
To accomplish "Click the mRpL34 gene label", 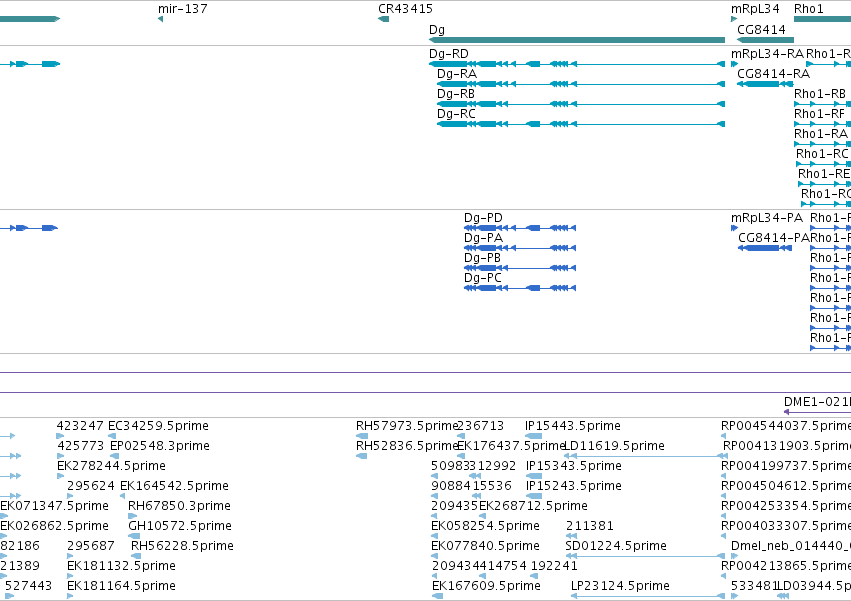I will point(755,9).
